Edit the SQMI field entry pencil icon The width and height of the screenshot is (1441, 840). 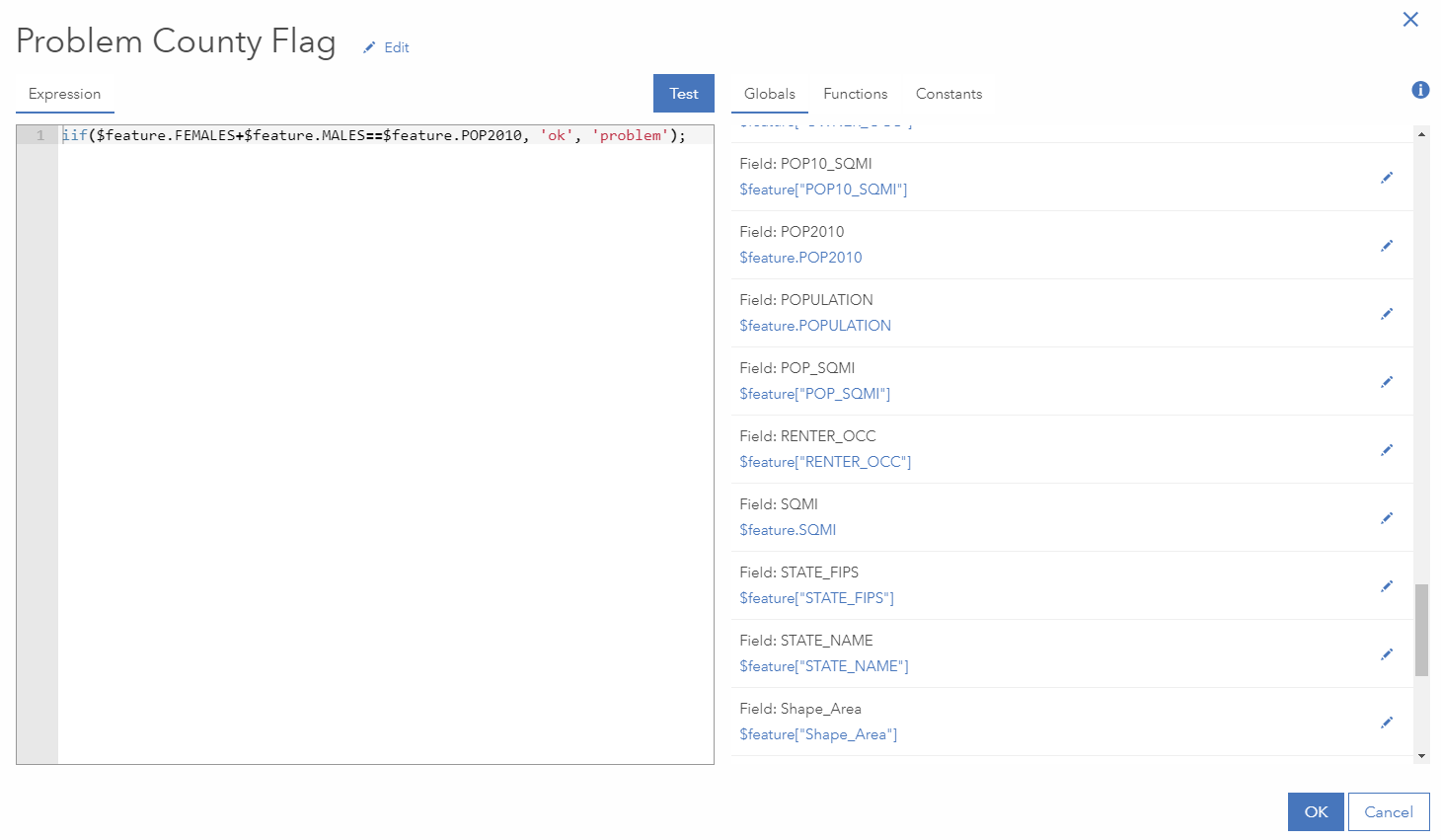(1387, 517)
